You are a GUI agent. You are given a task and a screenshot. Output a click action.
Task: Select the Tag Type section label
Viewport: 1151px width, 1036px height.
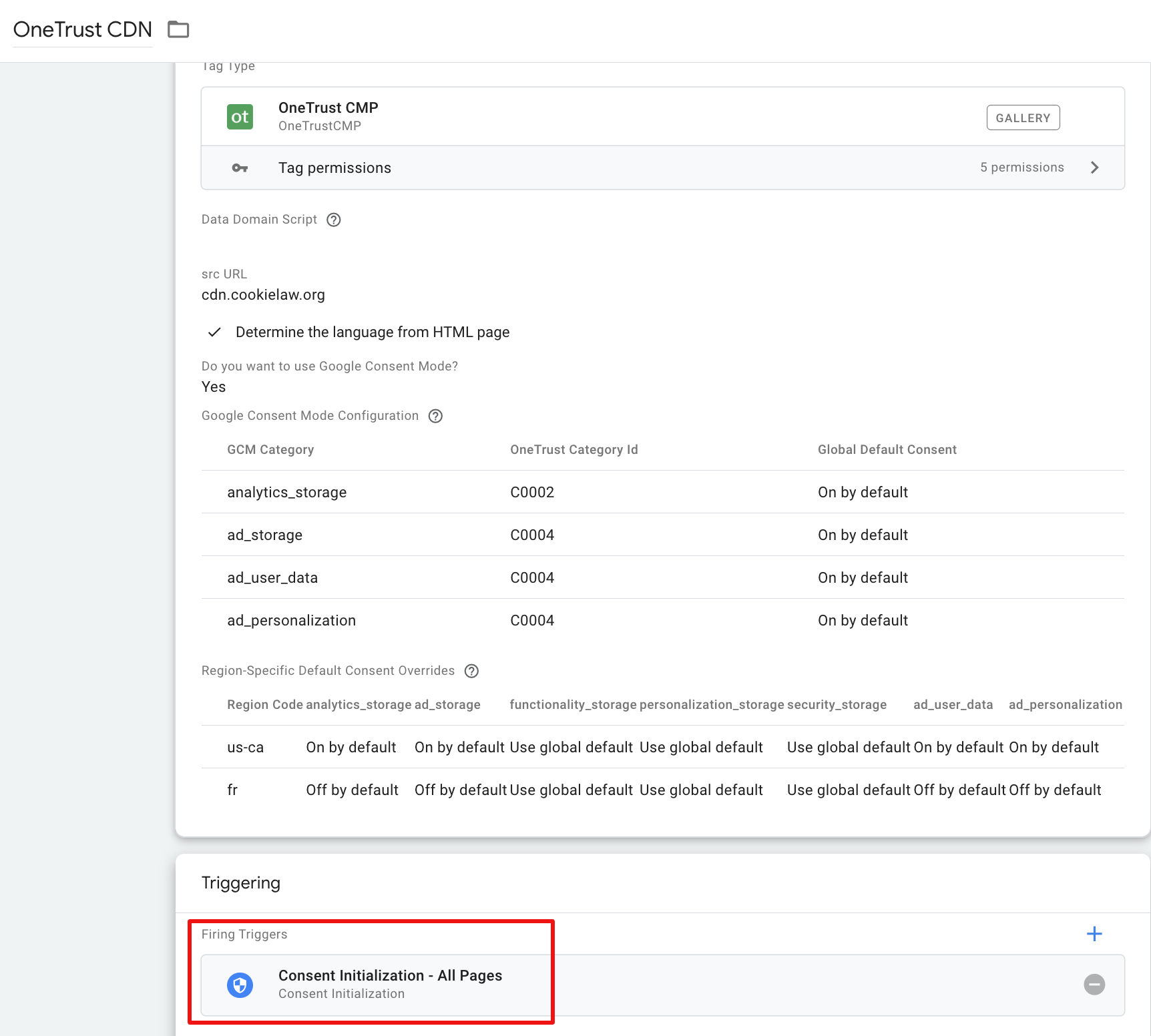[228, 65]
